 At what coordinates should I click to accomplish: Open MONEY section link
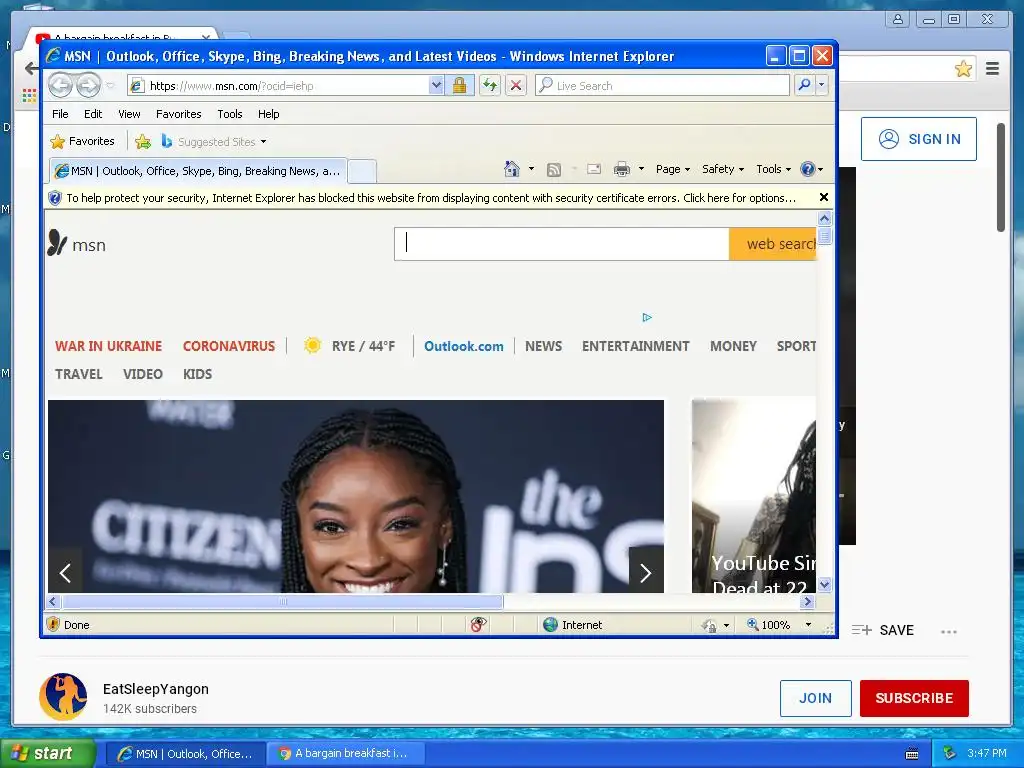click(733, 346)
